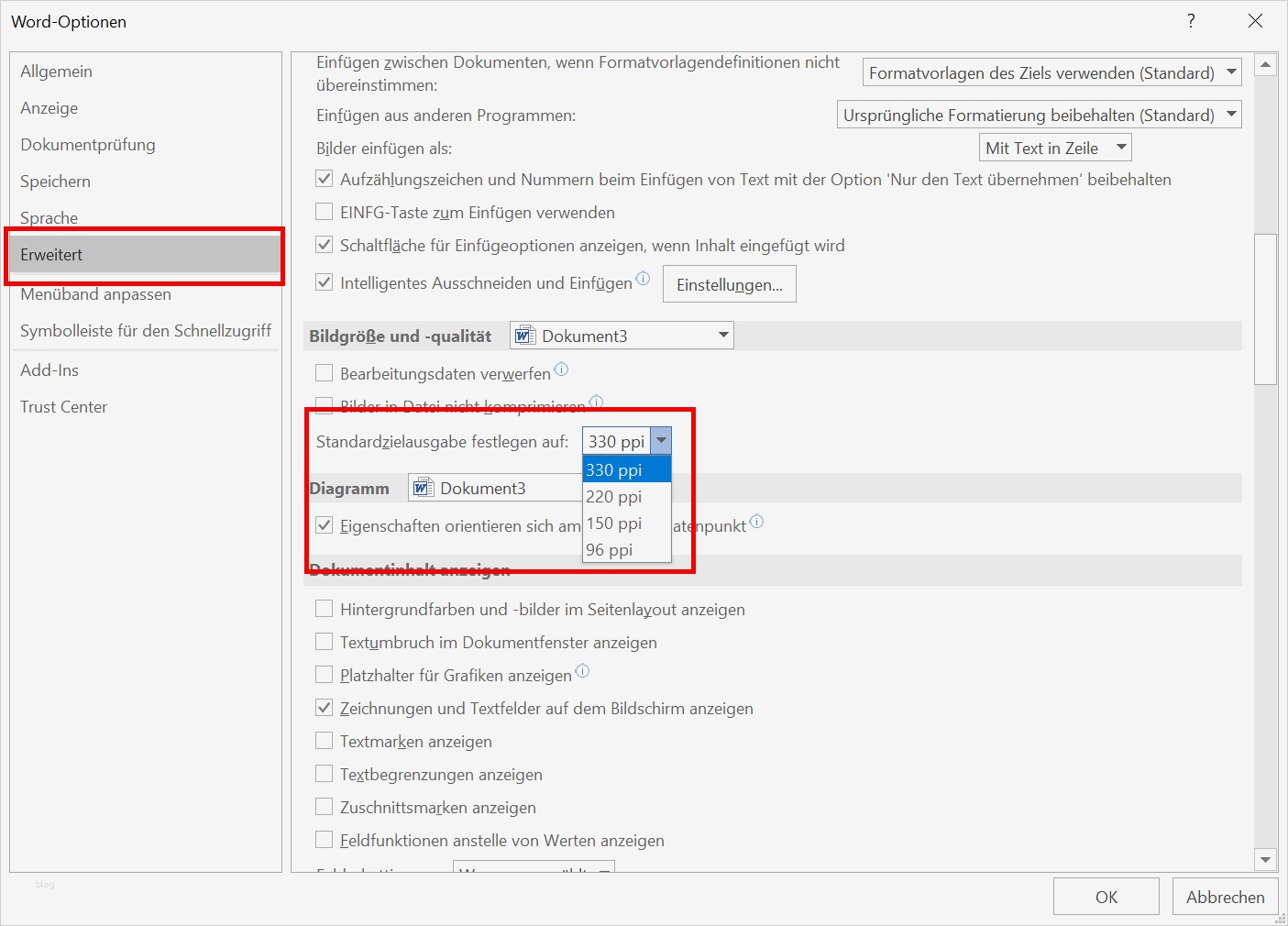Uncheck Intelligentes Ausschneiden und Einfügen
This screenshot has height=926, width=1288.
pos(324,282)
